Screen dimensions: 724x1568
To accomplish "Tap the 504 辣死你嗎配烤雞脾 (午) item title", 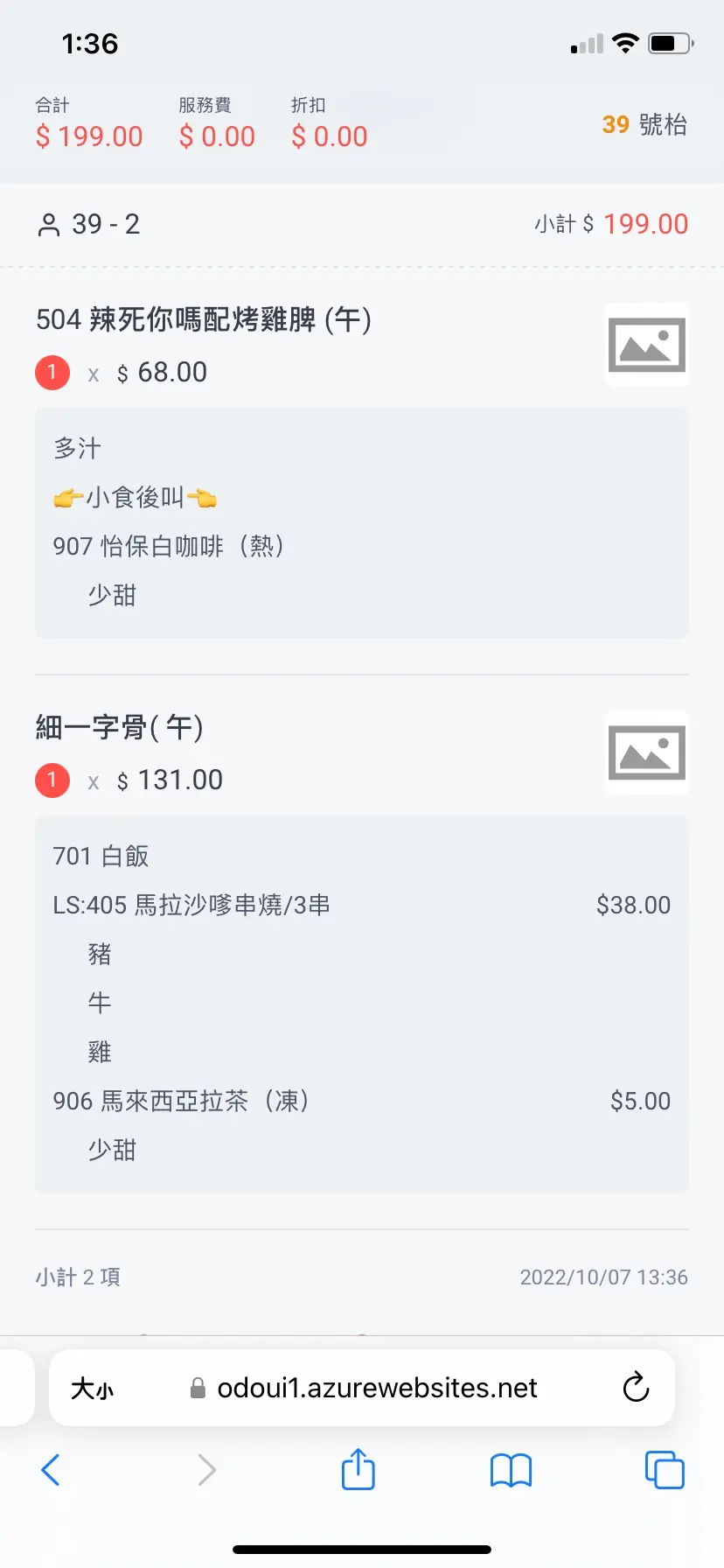I will tap(204, 319).
